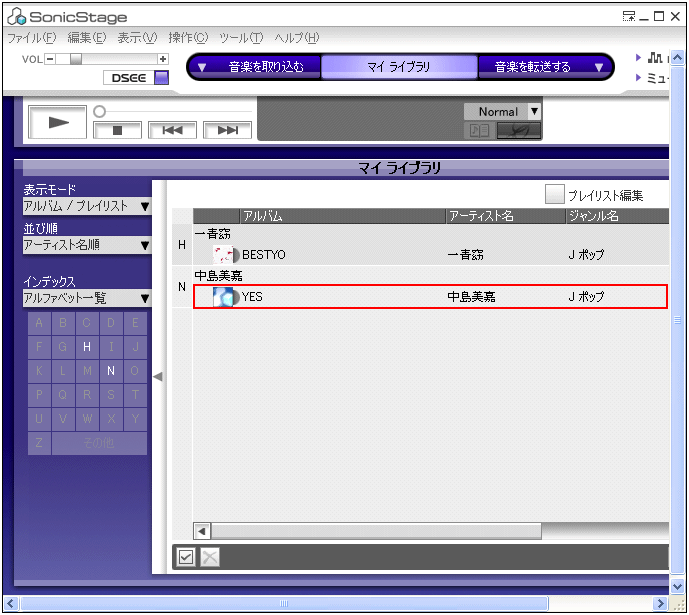Open the 音楽を転送する transfer tab
Image resolution: width=689 pixels, height=615 pixels.
(533, 67)
